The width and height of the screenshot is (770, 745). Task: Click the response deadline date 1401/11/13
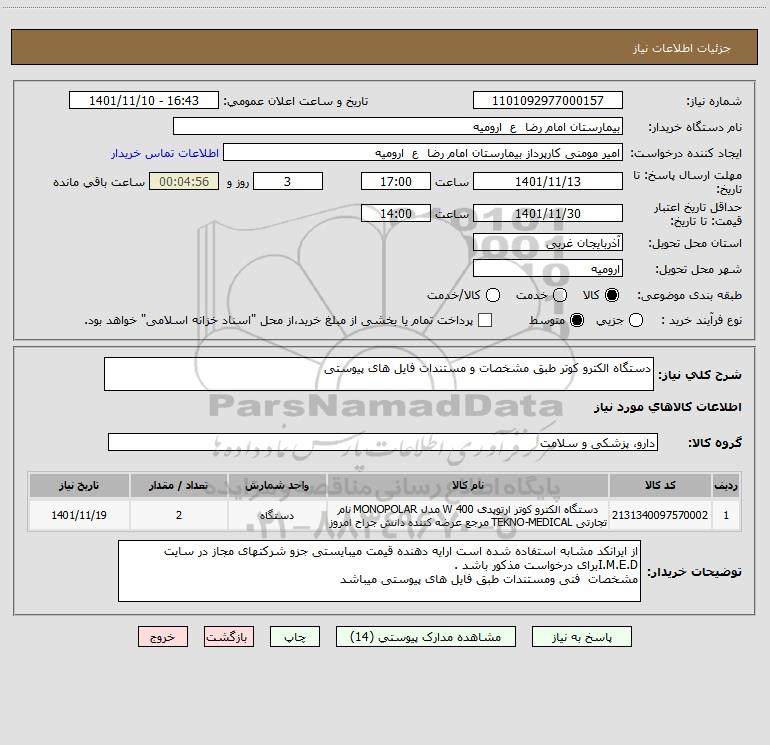pyautogui.click(x=548, y=181)
